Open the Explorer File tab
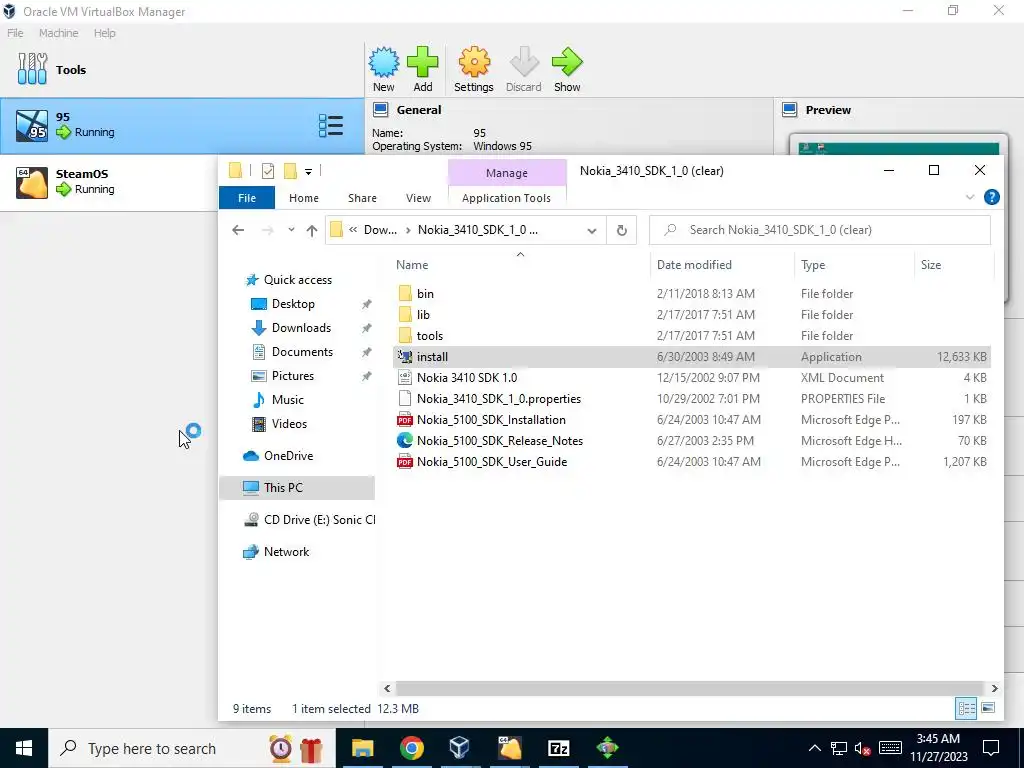This screenshot has width=1024, height=768. (247, 198)
